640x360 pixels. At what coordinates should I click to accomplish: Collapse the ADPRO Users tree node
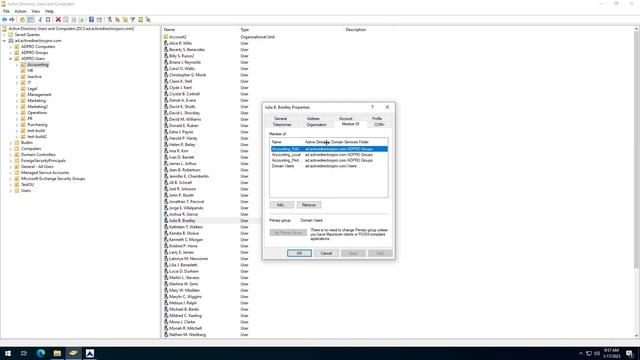pos(11,59)
